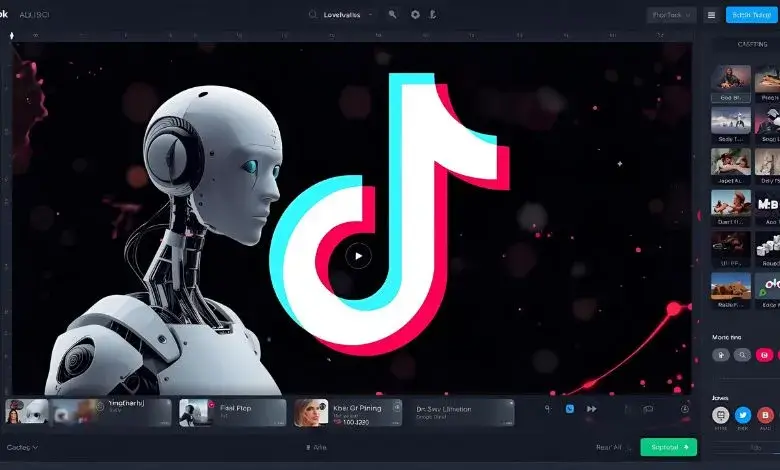
Task: Click the Arie label in bottom bar
Action: [x=316, y=448]
